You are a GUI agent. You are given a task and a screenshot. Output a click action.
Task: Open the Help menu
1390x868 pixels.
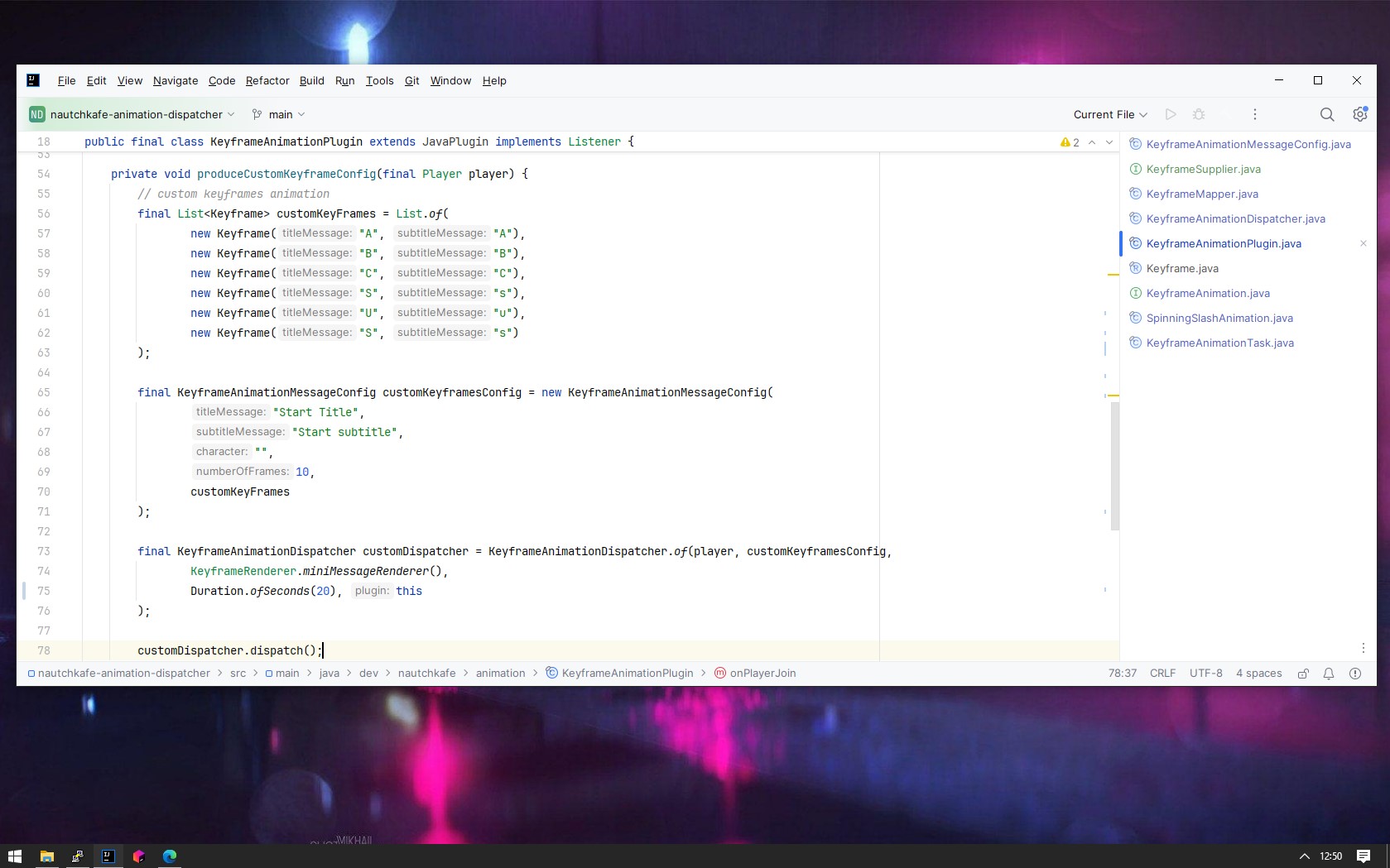pos(494,80)
